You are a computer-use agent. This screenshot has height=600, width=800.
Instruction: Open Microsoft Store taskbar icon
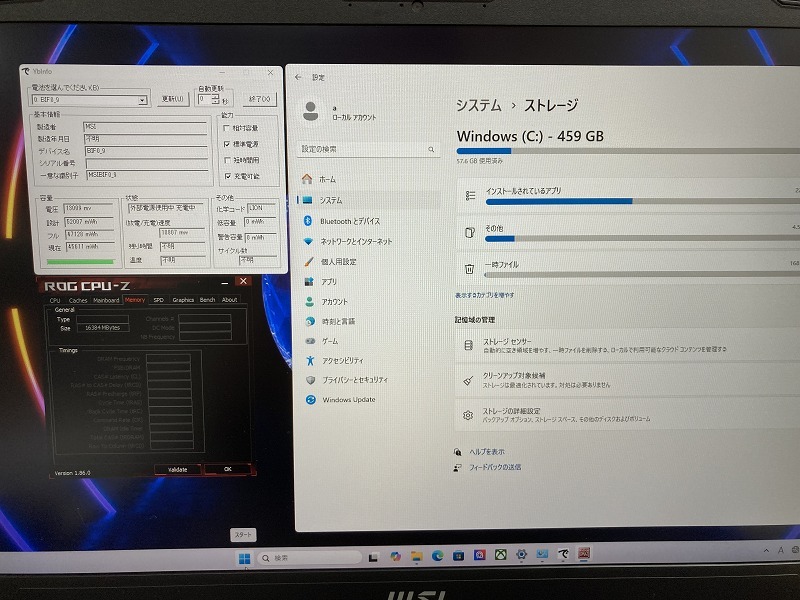pyautogui.click(x=458, y=555)
